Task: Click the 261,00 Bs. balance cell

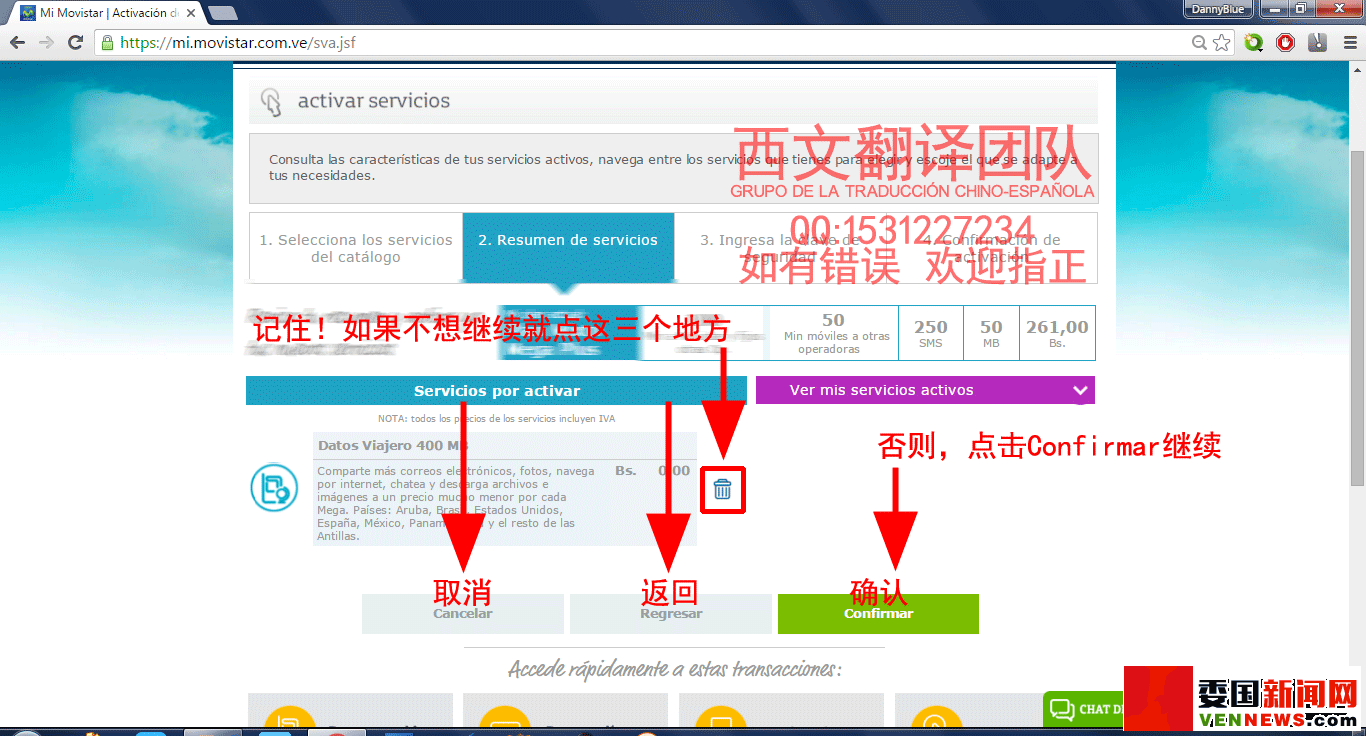Action: coord(1057,333)
